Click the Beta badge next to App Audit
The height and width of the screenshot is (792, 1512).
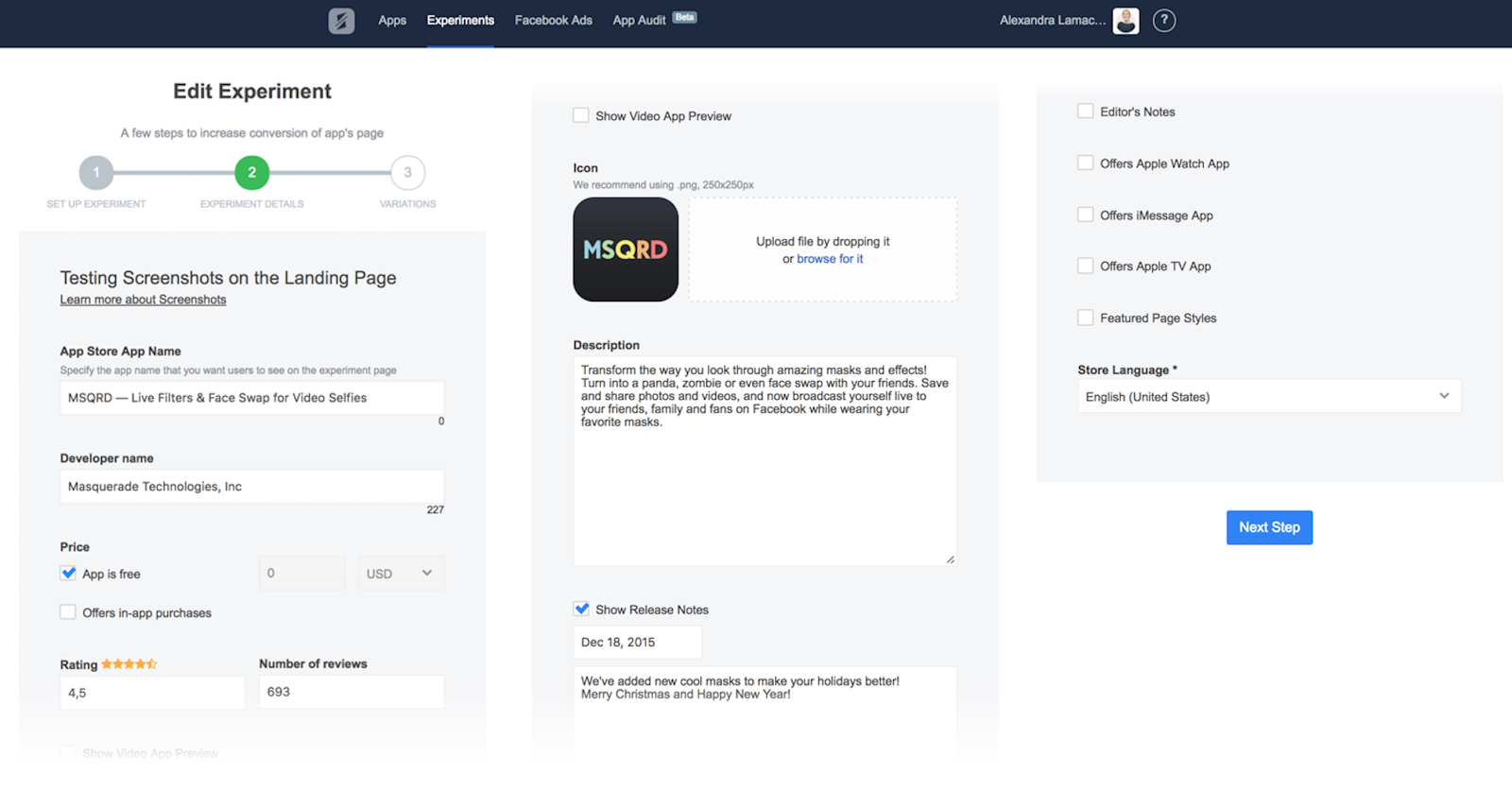[684, 17]
